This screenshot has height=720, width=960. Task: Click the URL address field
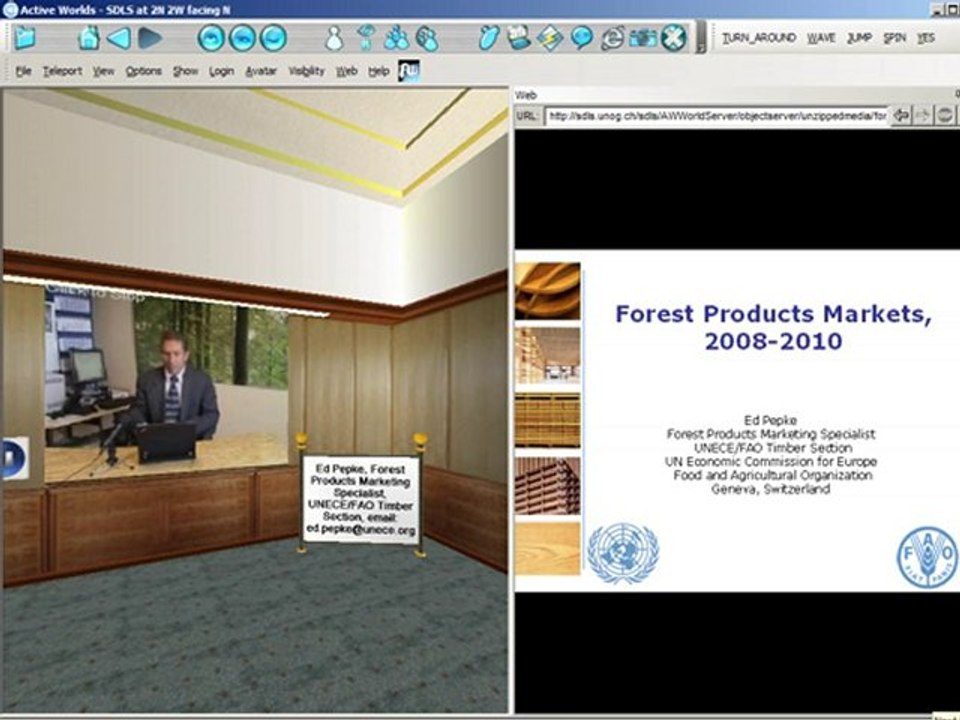tap(716, 115)
